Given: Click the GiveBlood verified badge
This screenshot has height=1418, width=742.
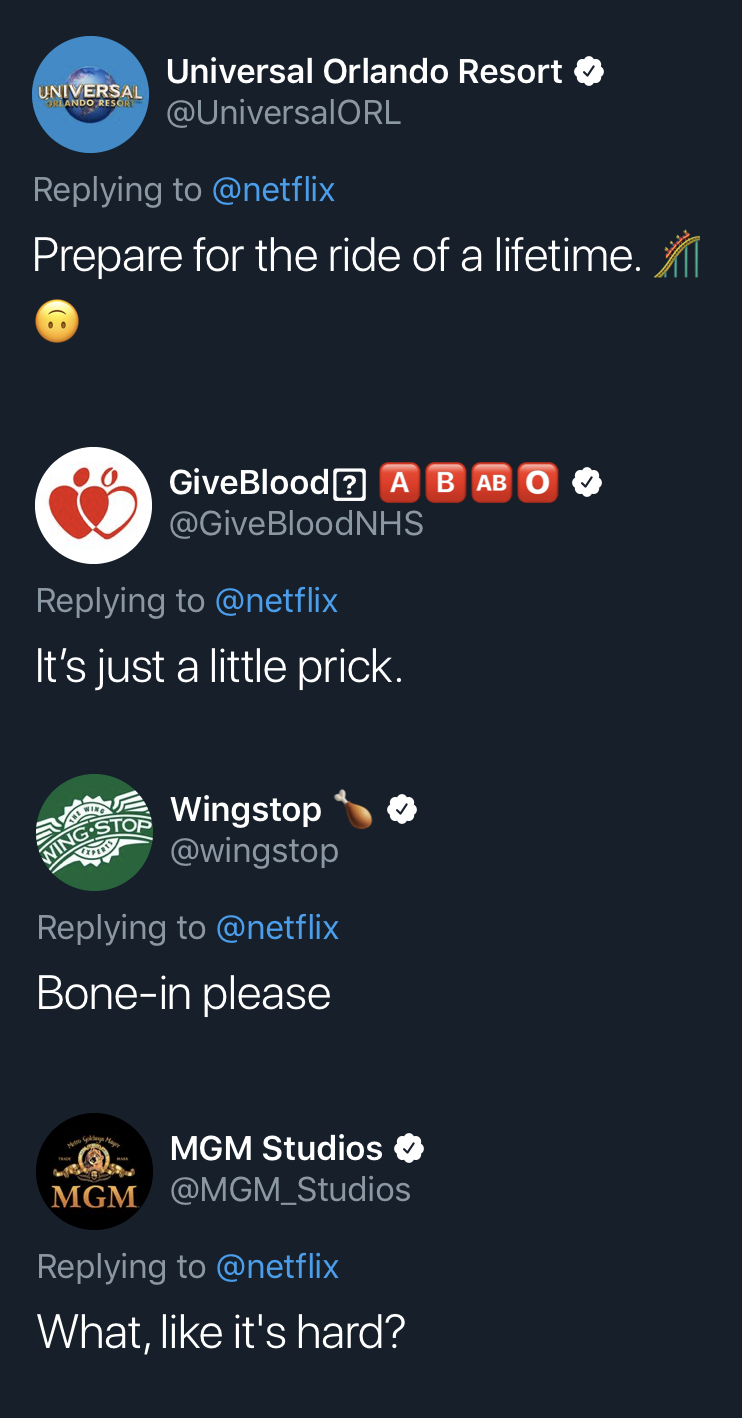Looking at the screenshot, I should tap(586, 483).
